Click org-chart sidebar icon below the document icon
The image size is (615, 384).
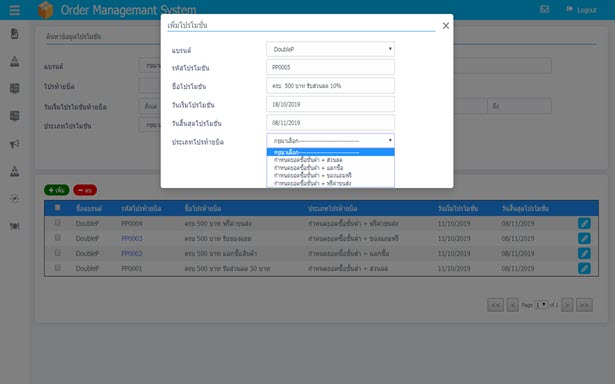click(15, 61)
